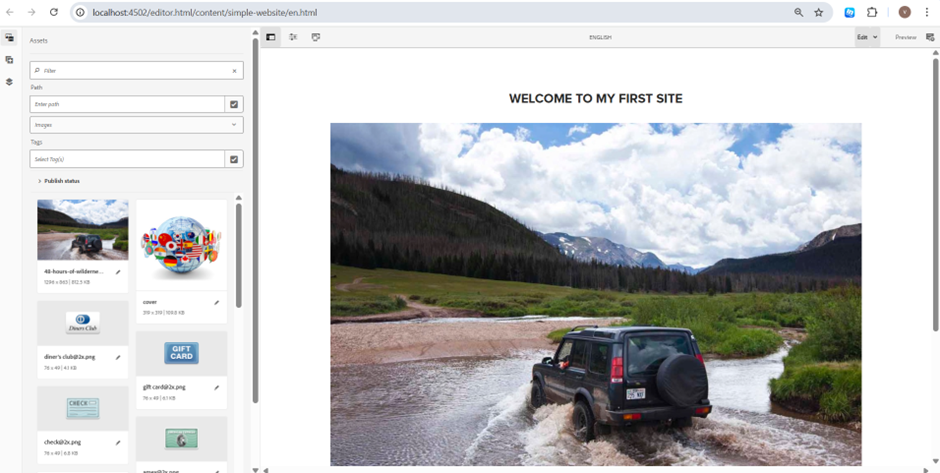940x473 pixels.
Task: Click the asset list scroll up arrow
Action: (239, 197)
